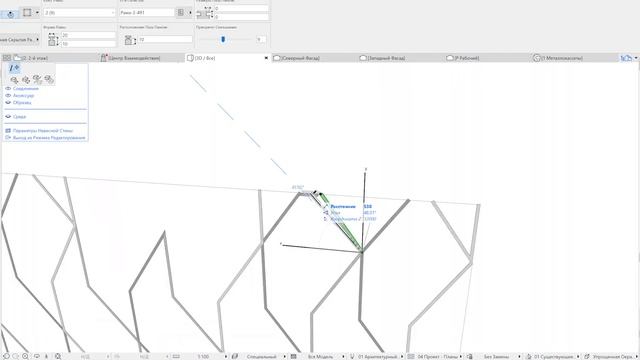
Task: Click the distance value 530 in tracker
Action: [367, 207]
